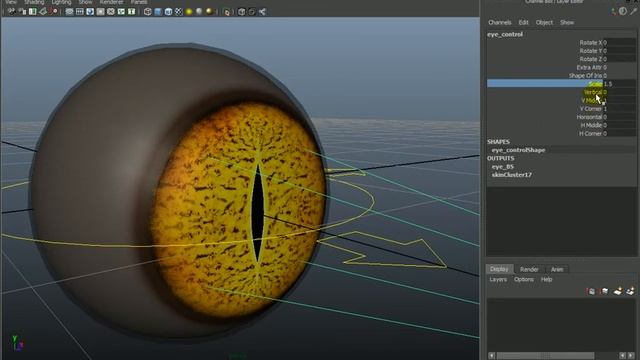
Task: Toggle the X-Ray Joints icon
Action: (262, 12)
